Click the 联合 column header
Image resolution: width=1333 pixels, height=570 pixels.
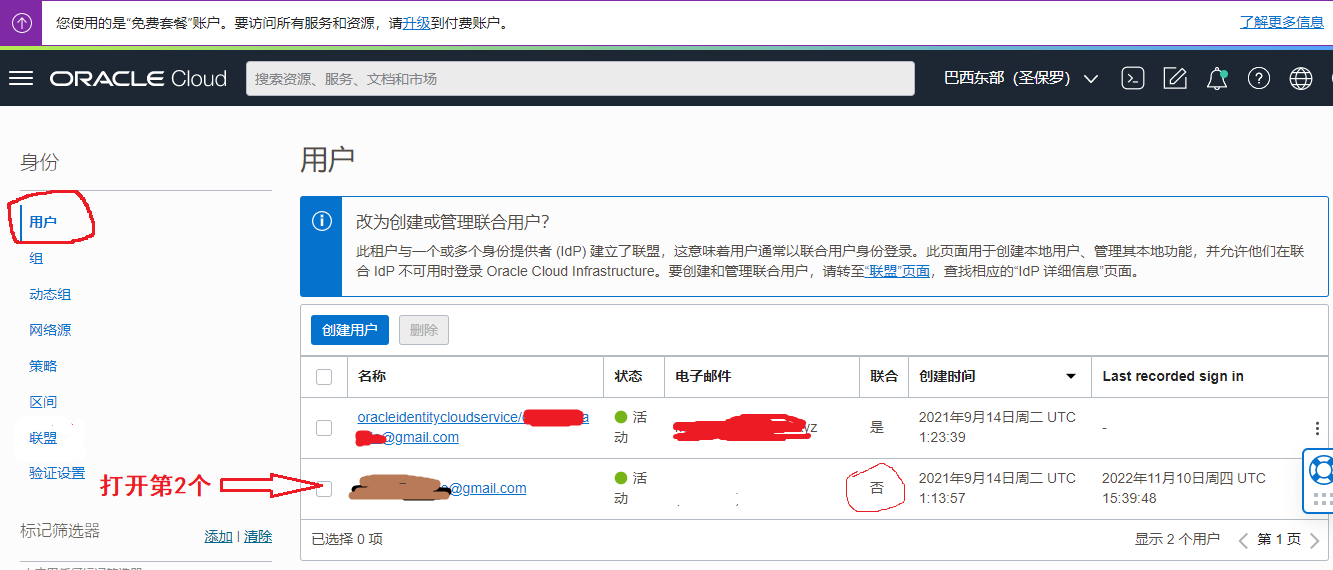[x=884, y=376]
